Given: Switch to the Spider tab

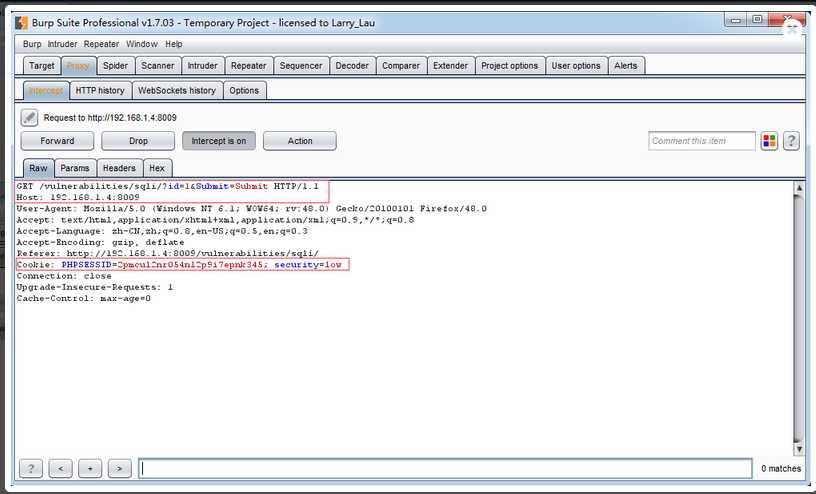Looking at the screenshot, I should pos(115,66).
